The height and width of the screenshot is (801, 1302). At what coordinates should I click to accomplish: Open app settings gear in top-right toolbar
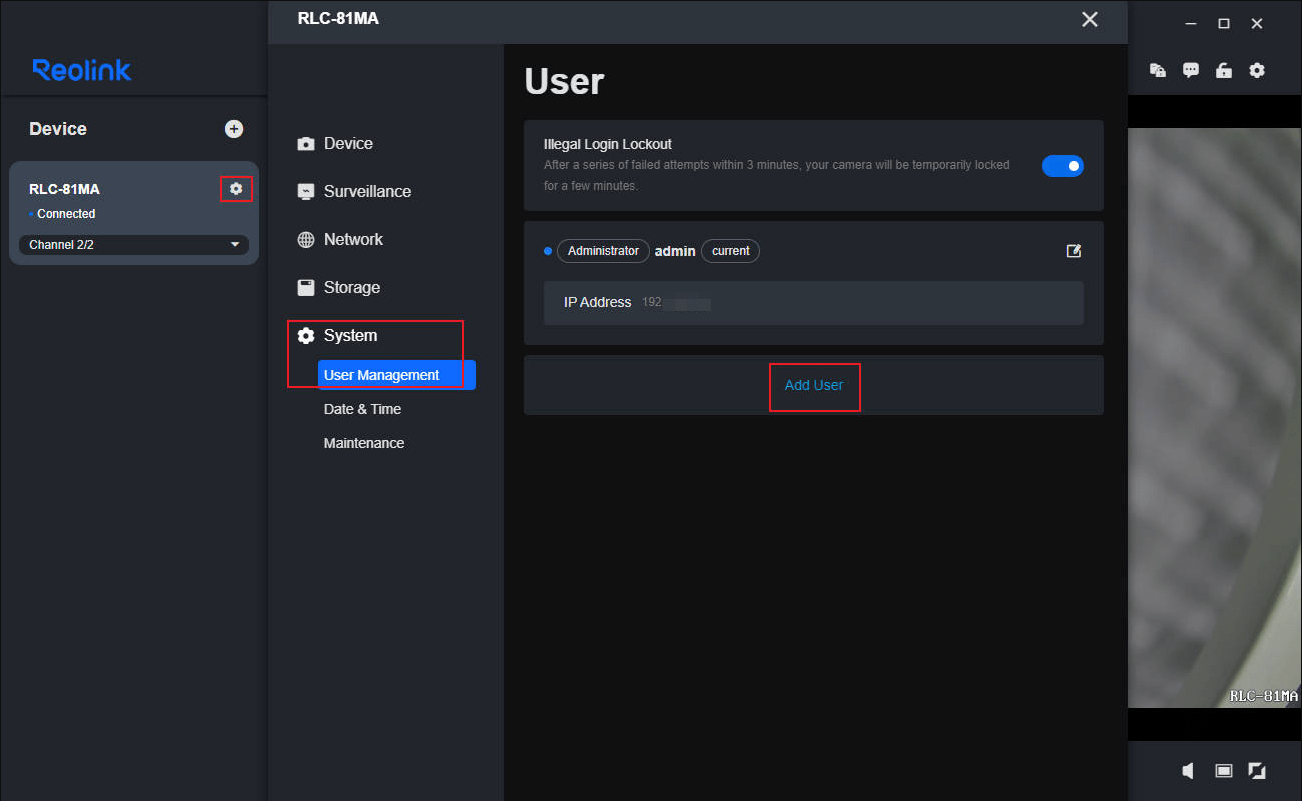point(1257,70)
